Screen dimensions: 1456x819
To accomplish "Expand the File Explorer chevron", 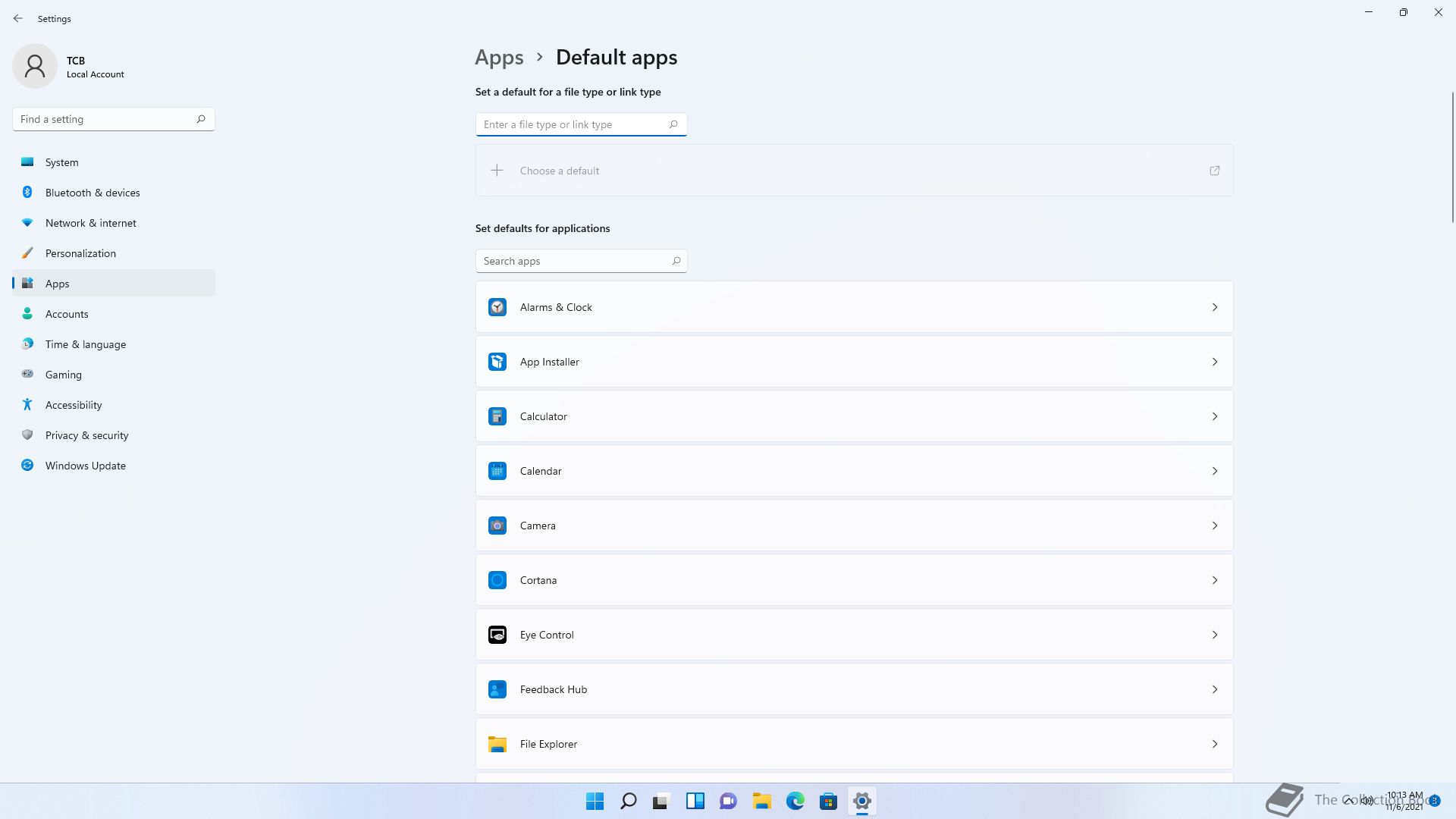I will pos(1215,744).
